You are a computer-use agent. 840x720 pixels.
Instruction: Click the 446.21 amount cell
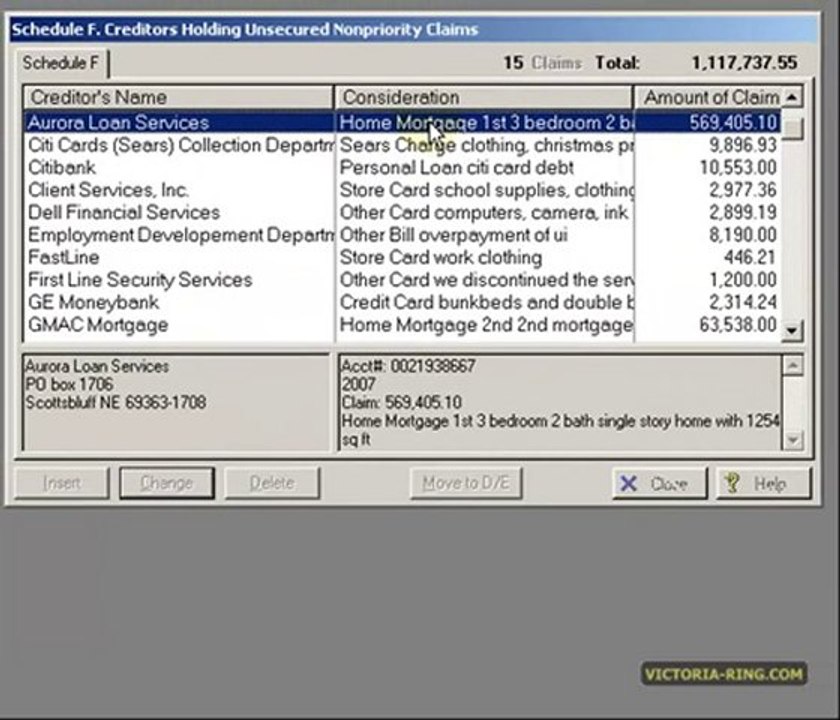708,258
